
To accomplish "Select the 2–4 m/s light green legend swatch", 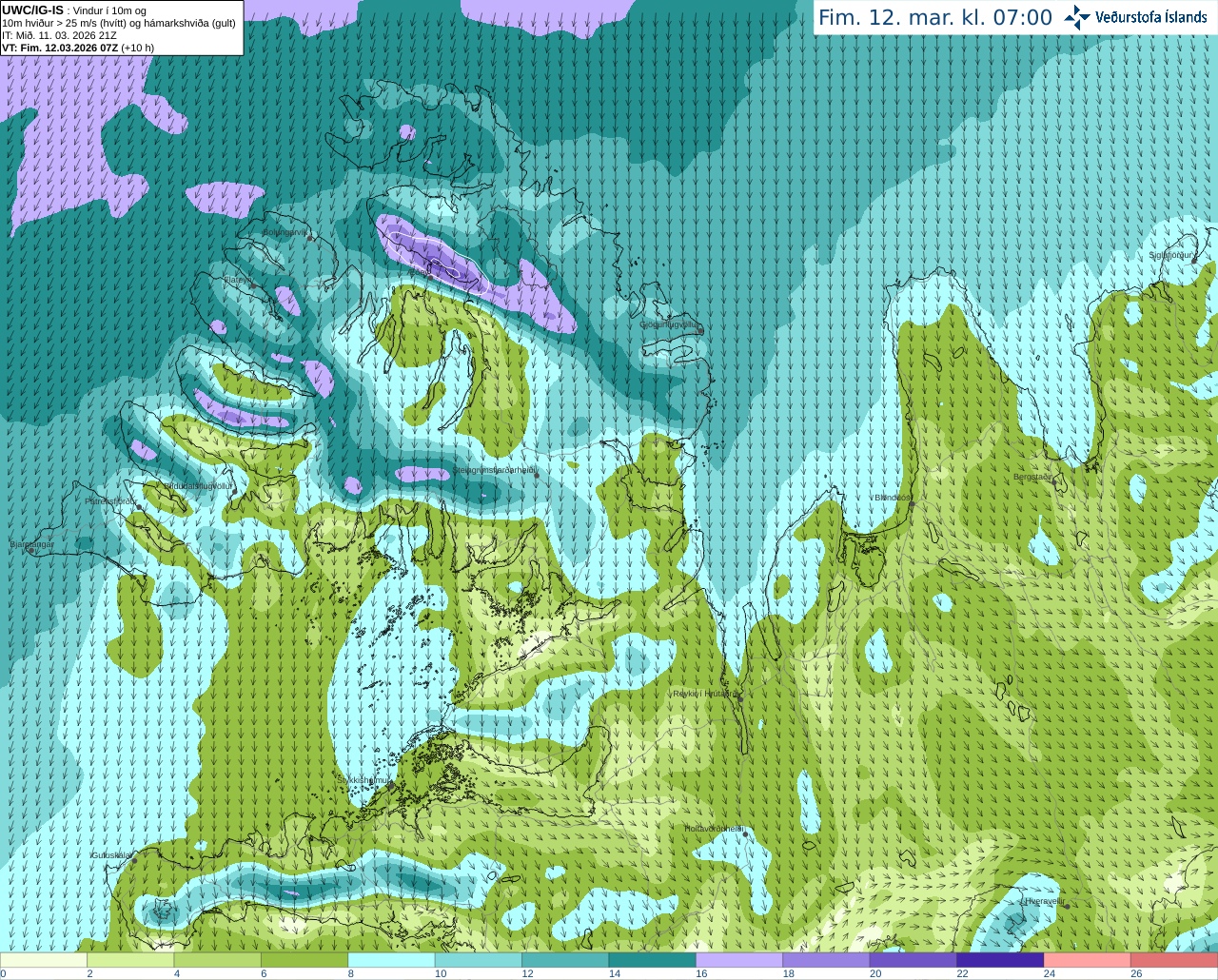I will tap(131, 961).
